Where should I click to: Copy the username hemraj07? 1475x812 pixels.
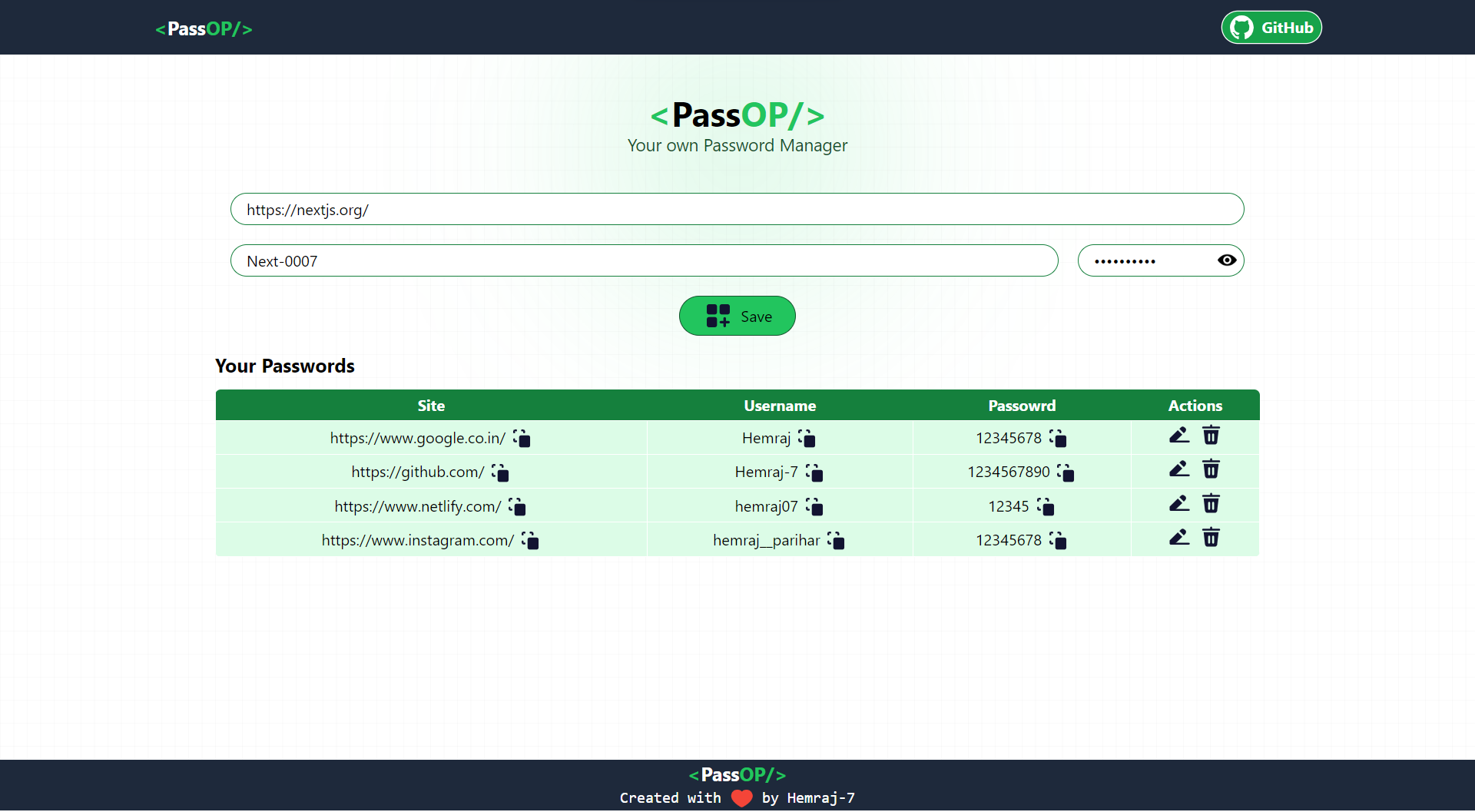click(x=814, y=507)
